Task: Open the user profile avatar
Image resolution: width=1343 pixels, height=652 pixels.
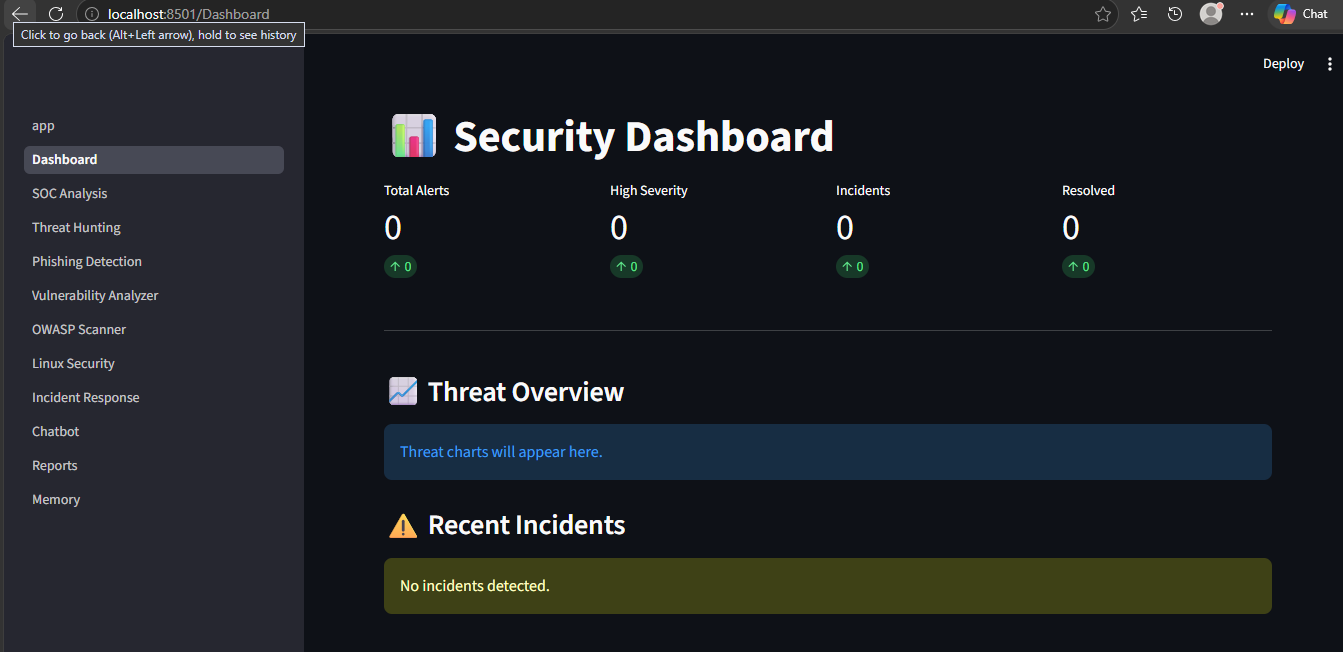Action: [1211, 13]
